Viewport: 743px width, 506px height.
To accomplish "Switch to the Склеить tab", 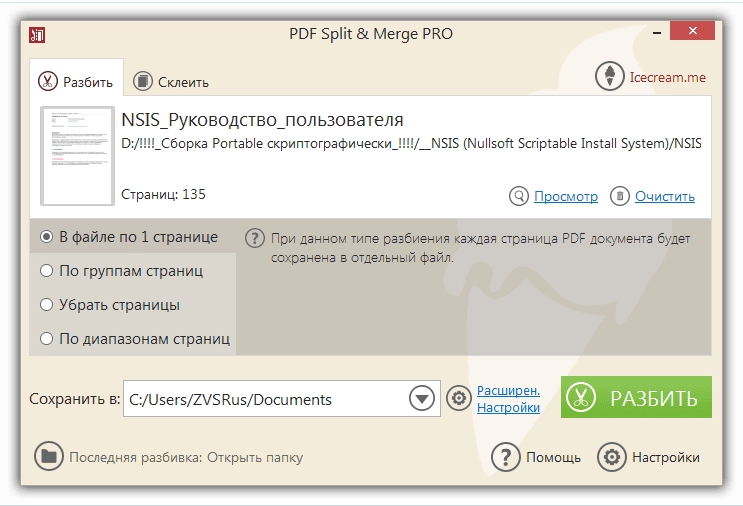I will click(x=171, y=81).
